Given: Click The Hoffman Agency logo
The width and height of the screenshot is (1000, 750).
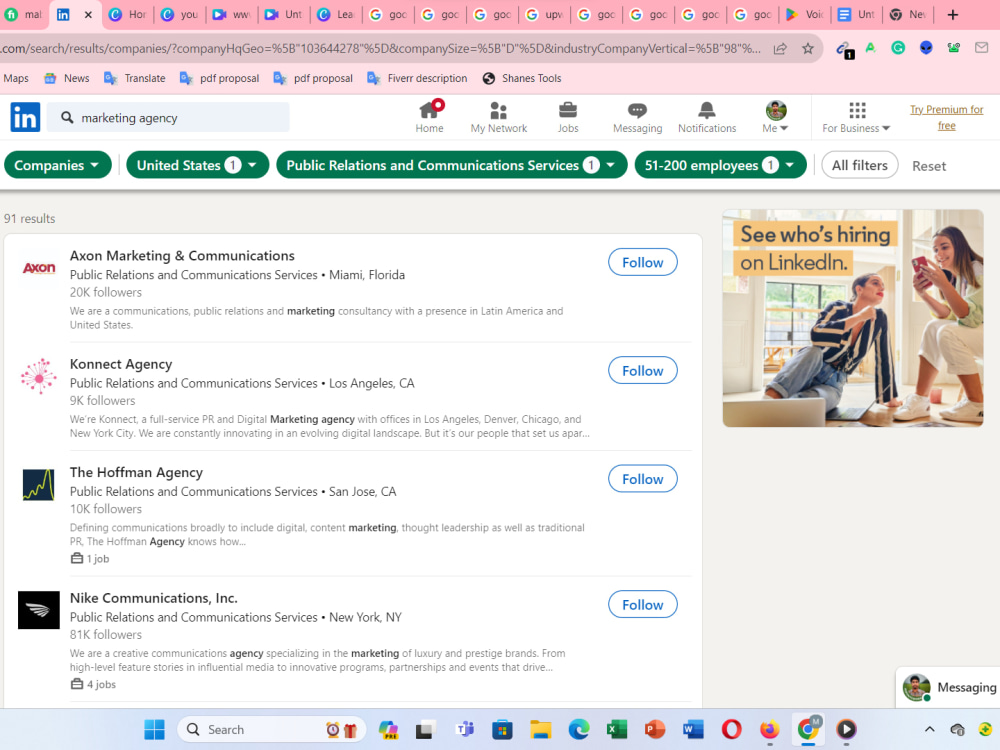Looking at the screenshot, I should point(38,484).
